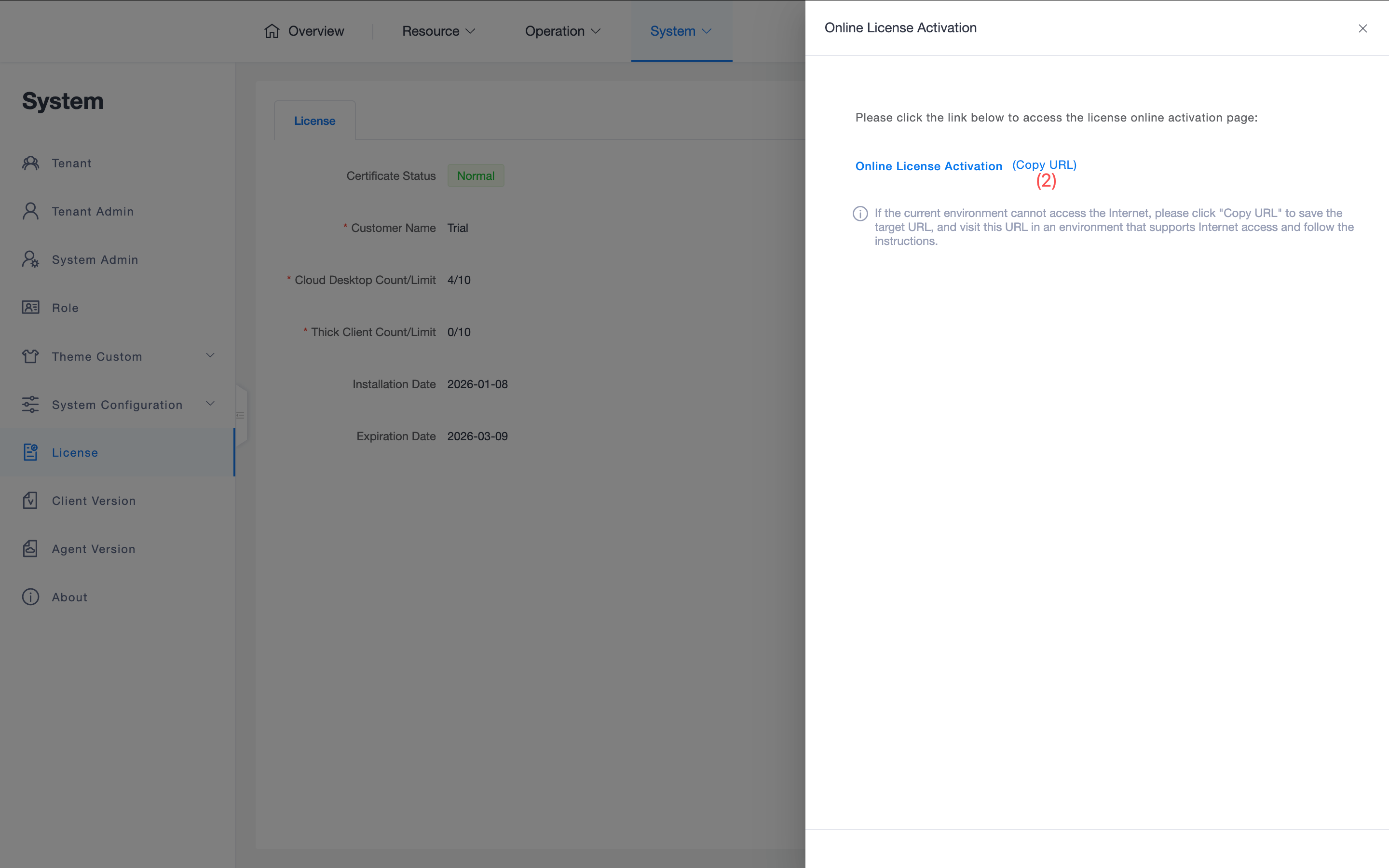Click the System Admin gear-user icon
Screen dimensions: 1389x868
[30, 259]
